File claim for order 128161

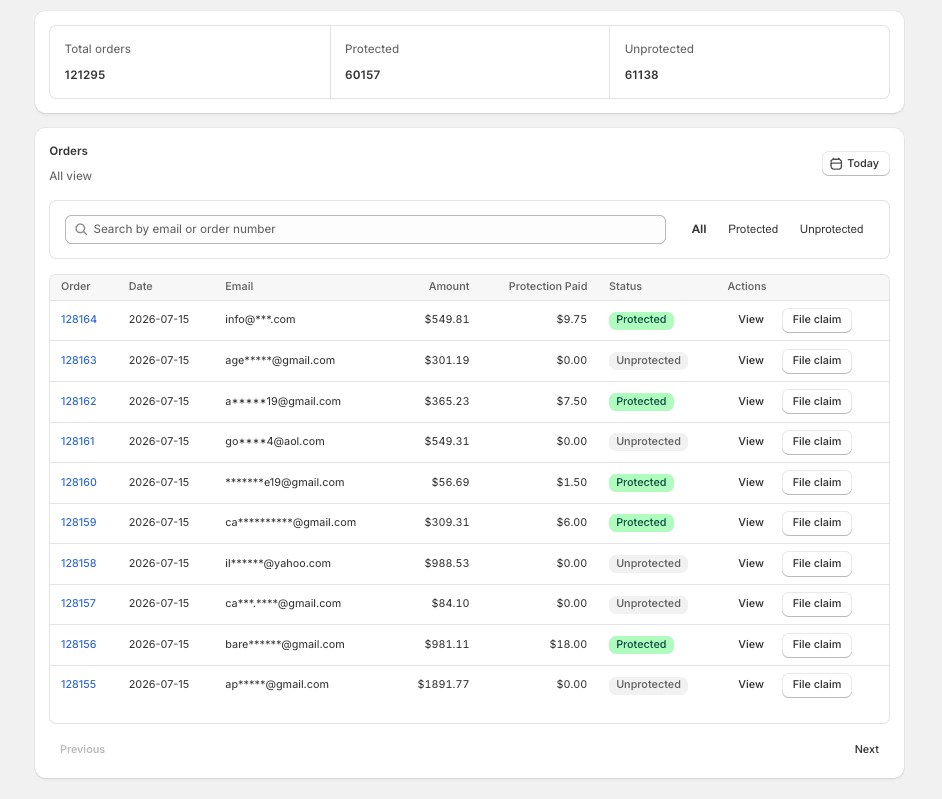816,442
